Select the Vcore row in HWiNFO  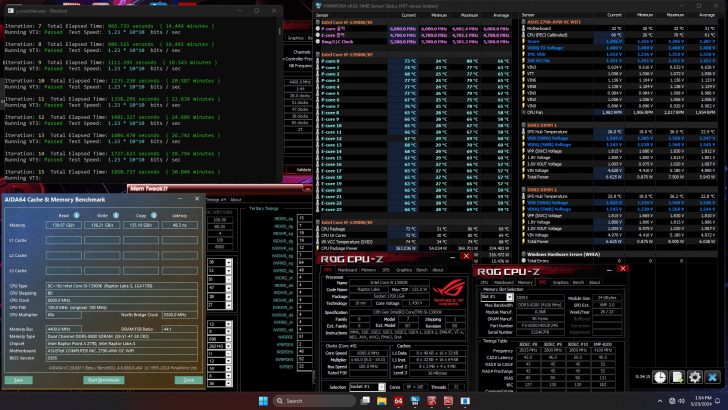click(x=619, y=41)
